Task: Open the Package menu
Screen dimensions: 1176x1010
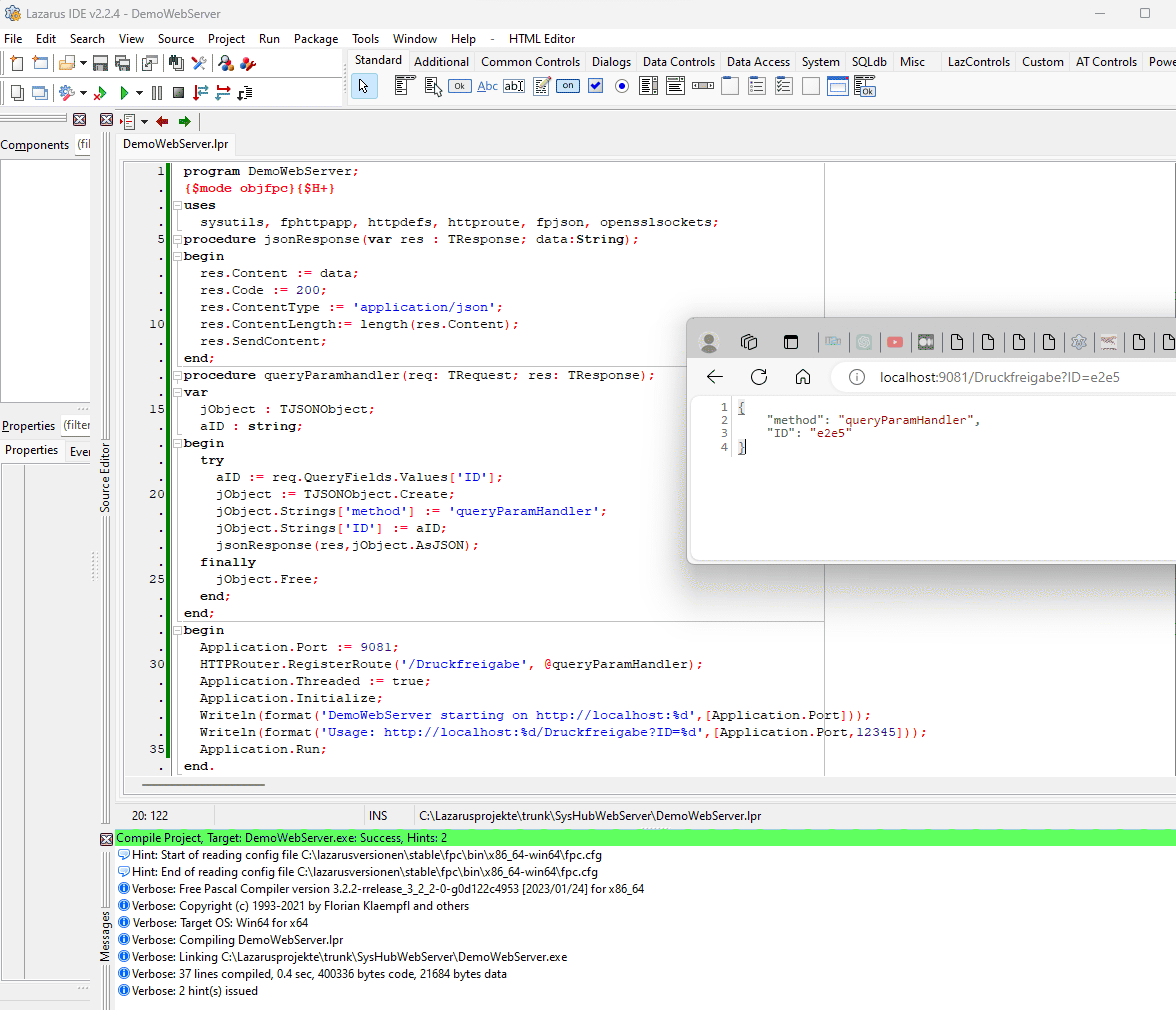Action: pos(316,39)
